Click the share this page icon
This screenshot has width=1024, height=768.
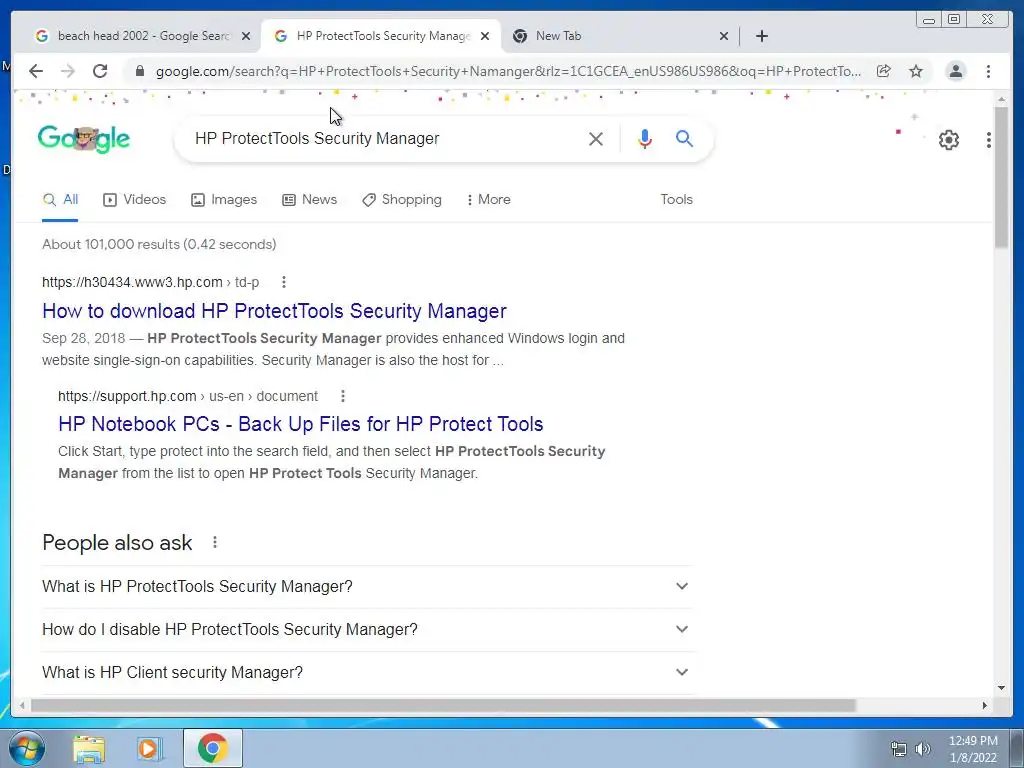point(883,71)
